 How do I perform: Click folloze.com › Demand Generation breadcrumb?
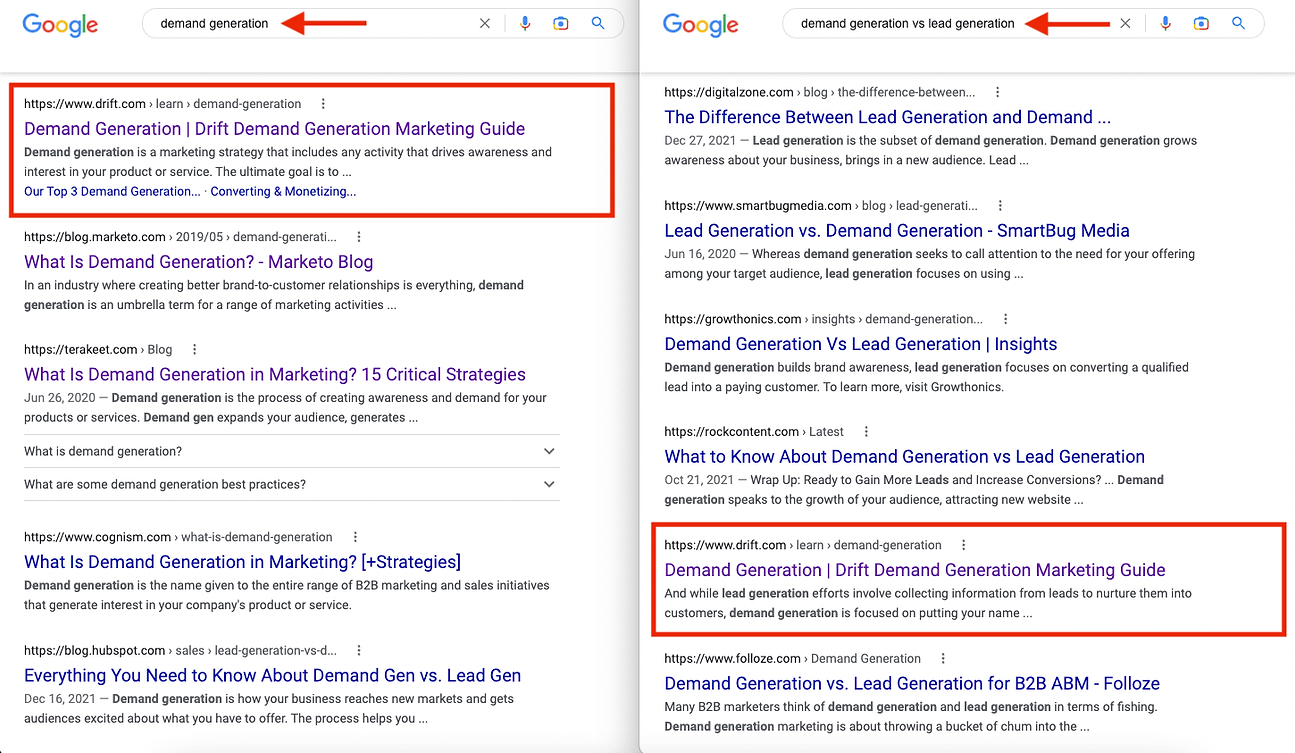point(793,659)
